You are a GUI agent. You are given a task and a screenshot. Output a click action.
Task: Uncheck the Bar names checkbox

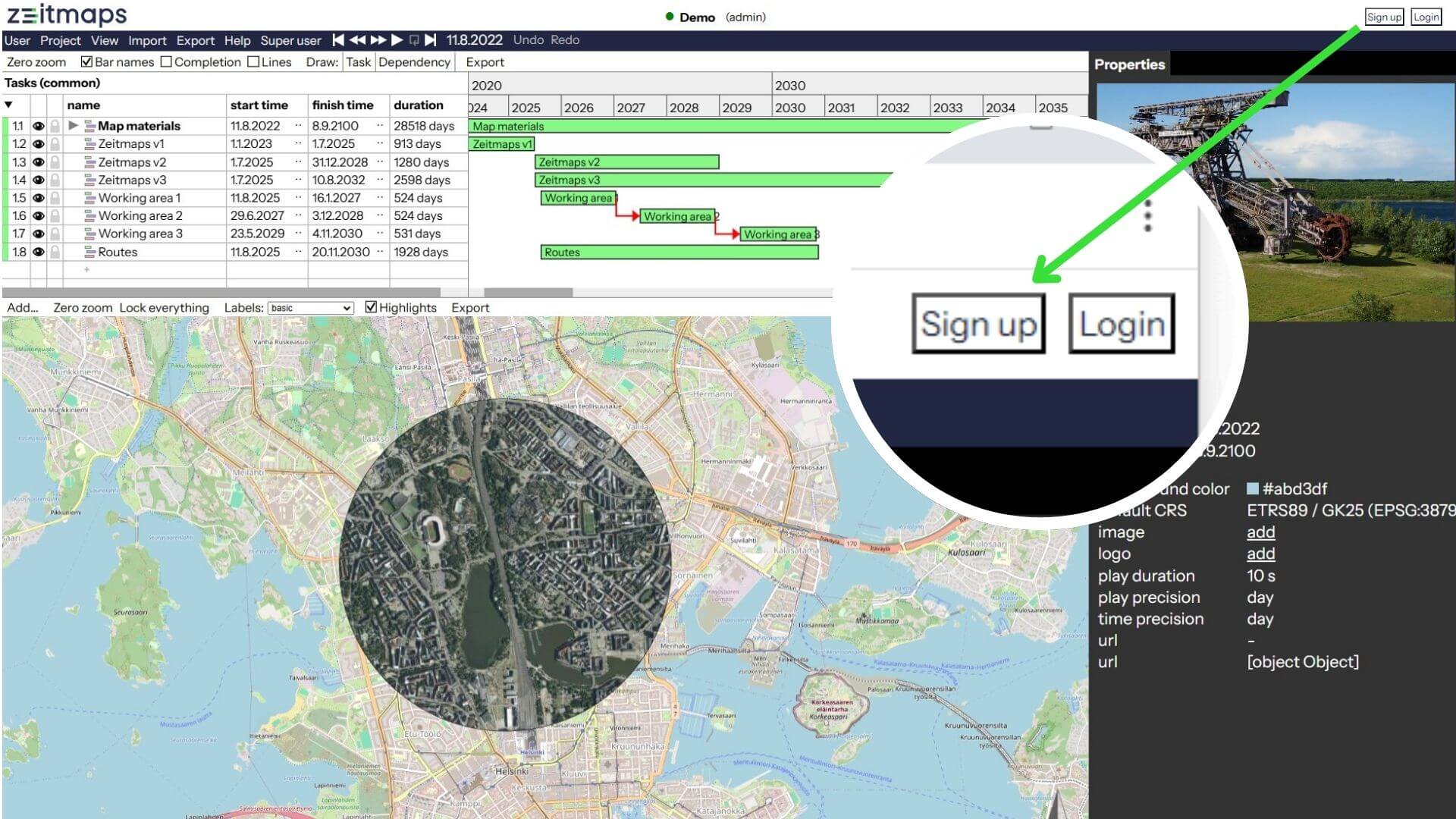coord(86,62)
